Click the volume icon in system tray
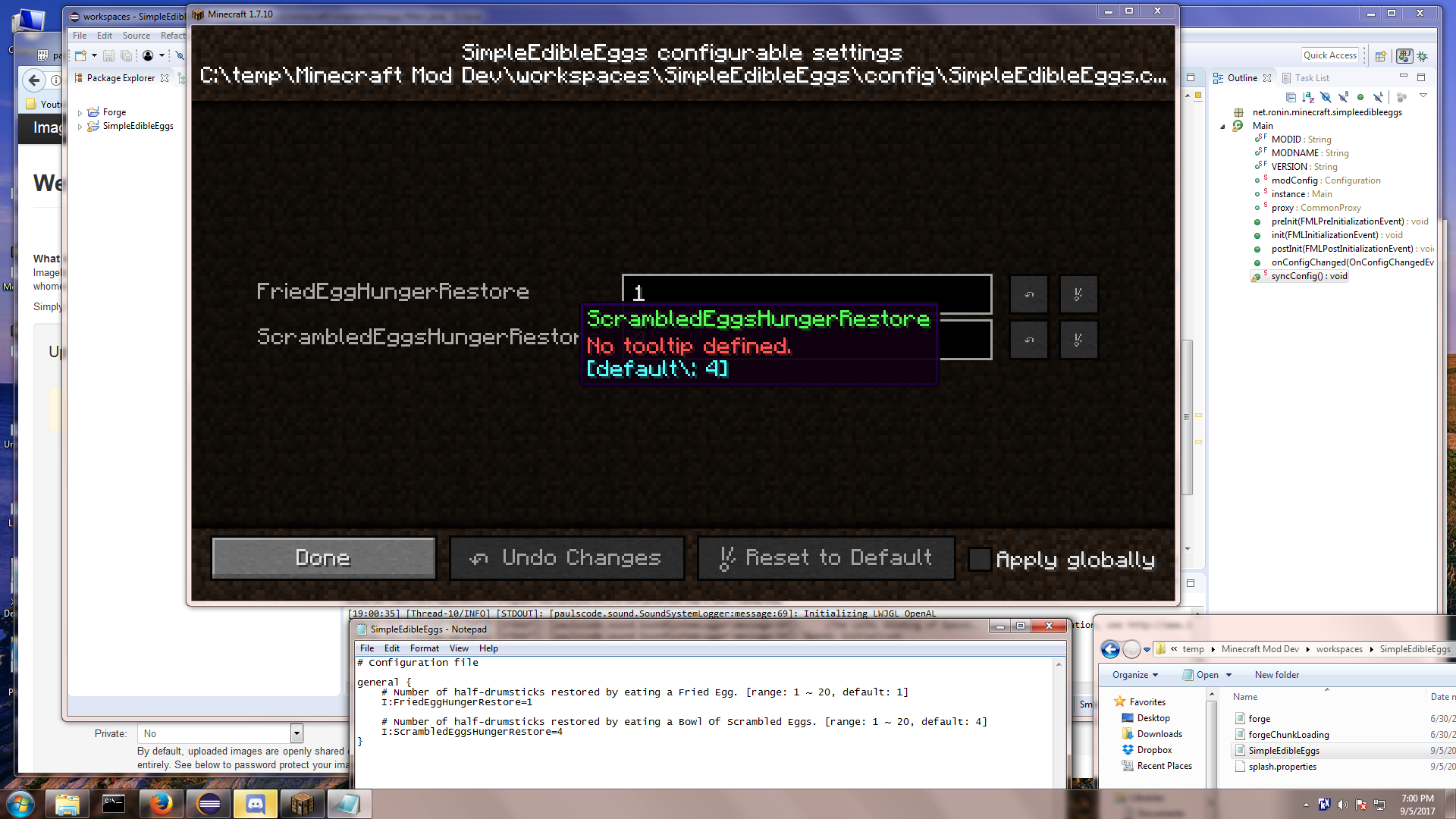Screen dimensions: 1456x819 click(1342, 805)
